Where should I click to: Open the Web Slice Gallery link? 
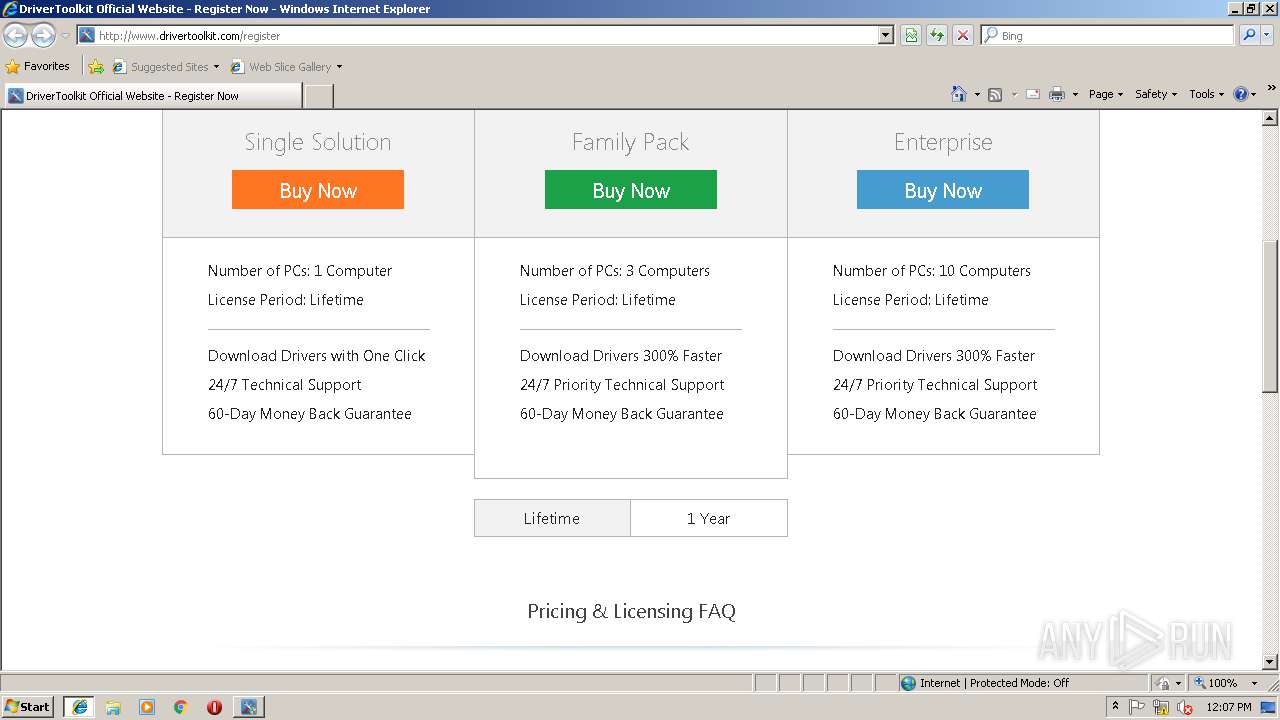click(286, 67)
